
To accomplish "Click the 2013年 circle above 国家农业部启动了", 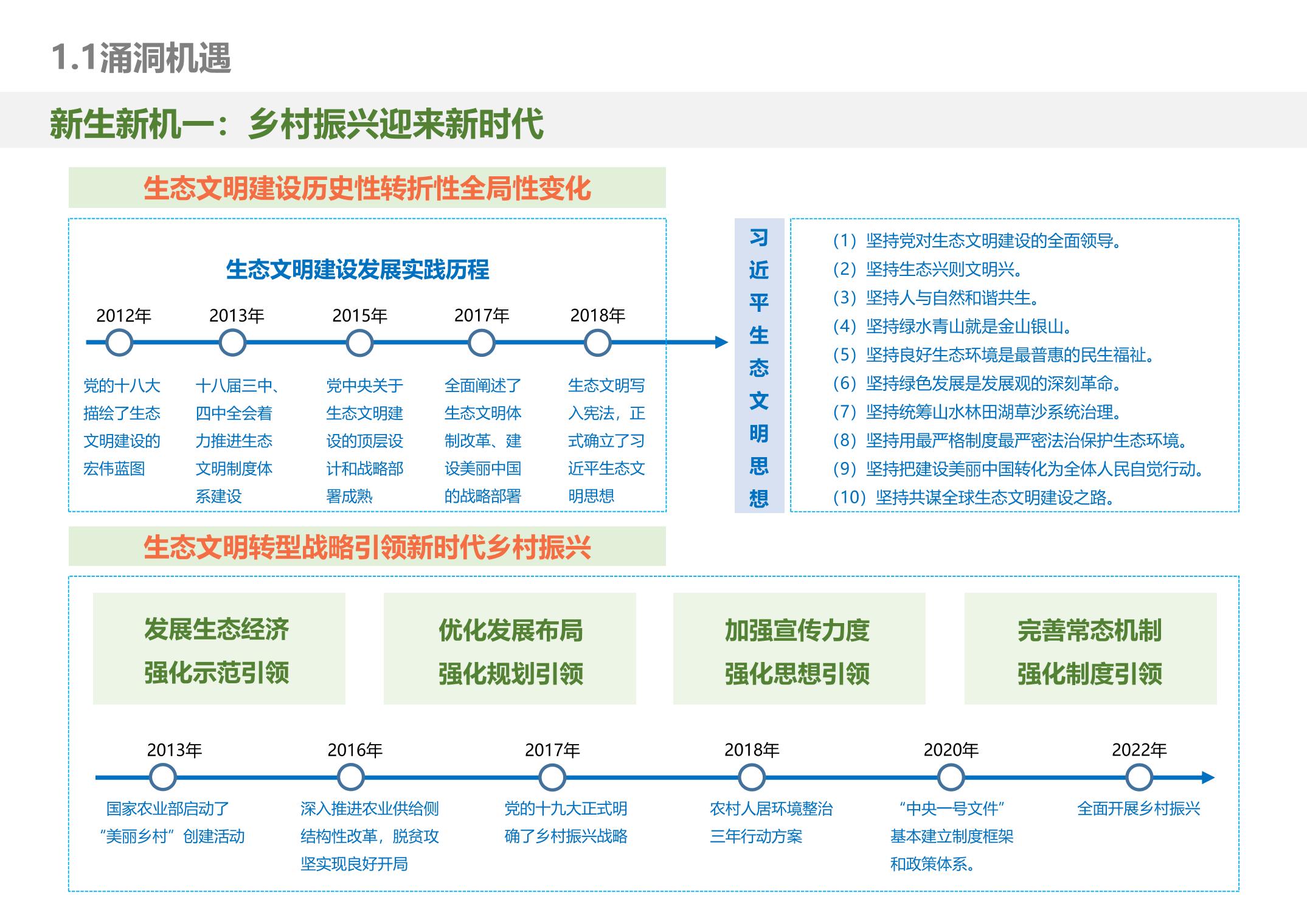I will [162, 777].
